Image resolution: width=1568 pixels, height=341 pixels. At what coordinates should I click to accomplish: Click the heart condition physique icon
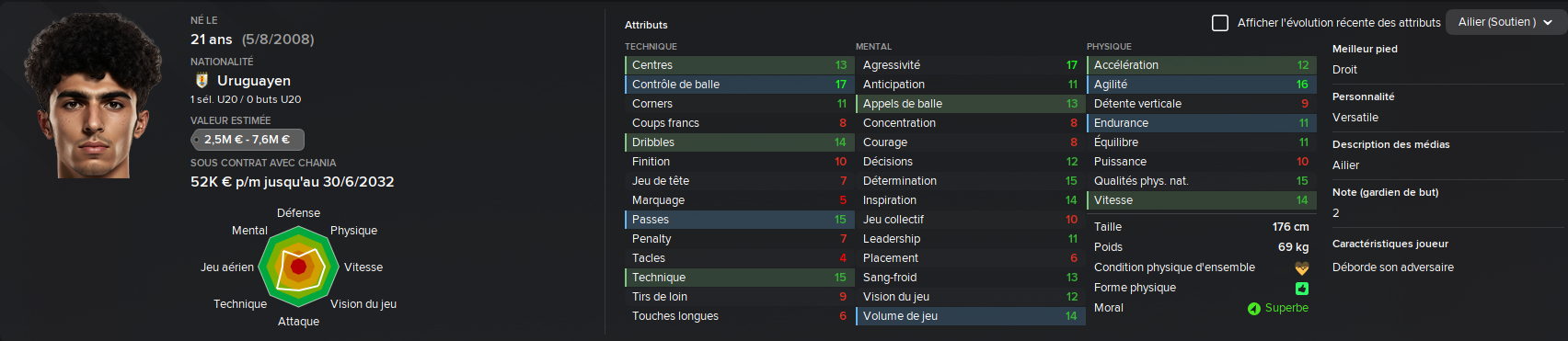point(1301,268)
